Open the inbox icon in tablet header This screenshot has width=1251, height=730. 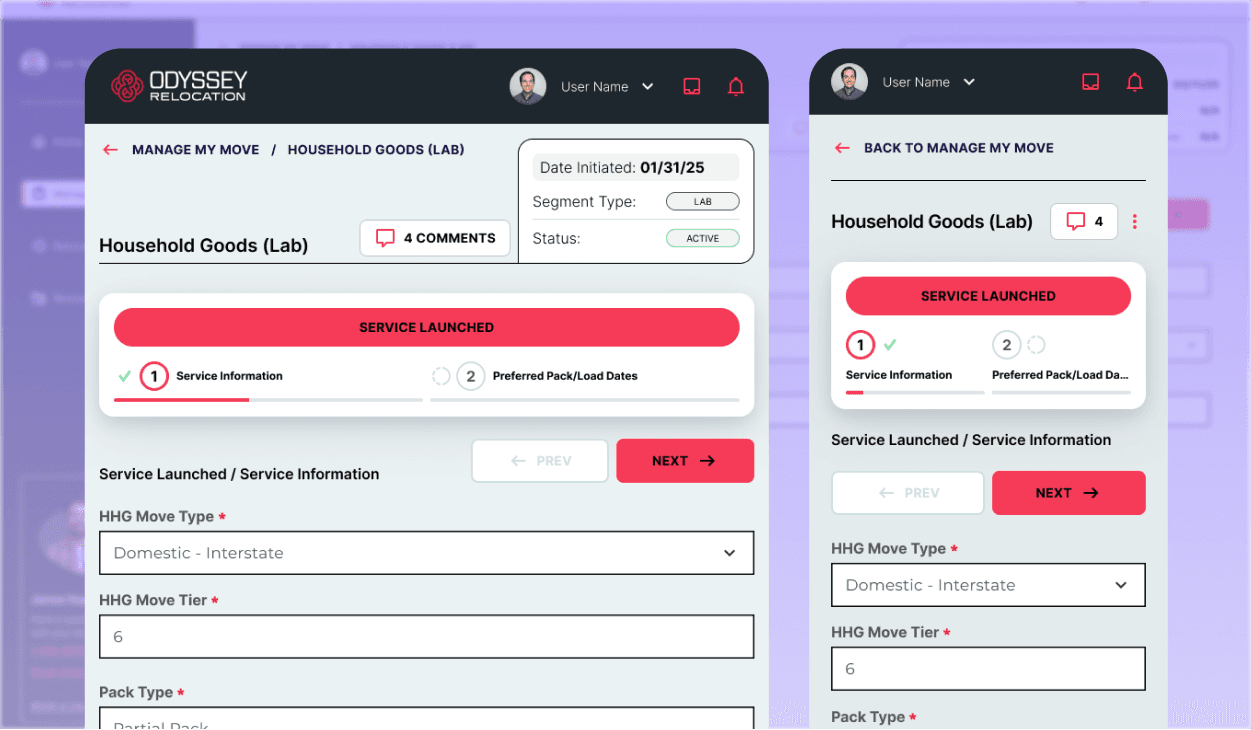[692, 87]
